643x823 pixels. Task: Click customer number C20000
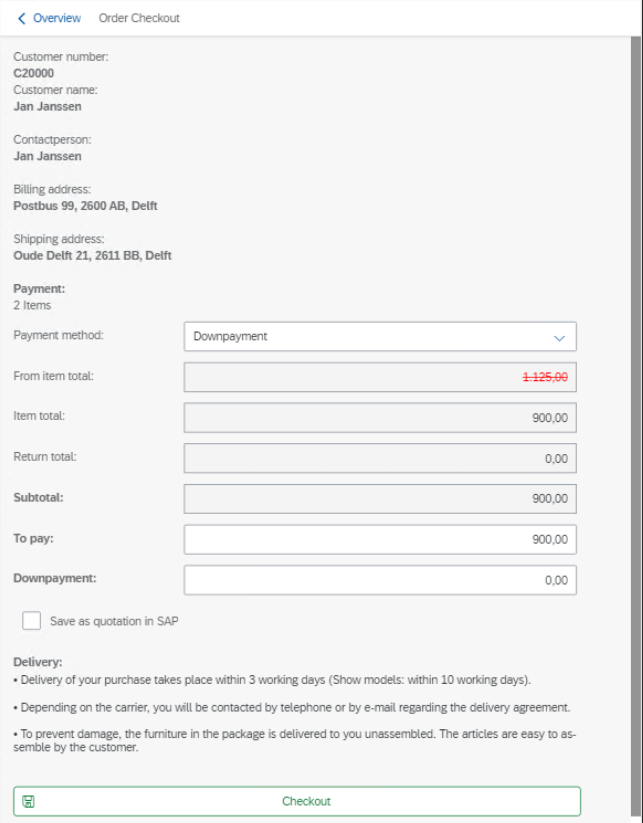pos(34,73)
